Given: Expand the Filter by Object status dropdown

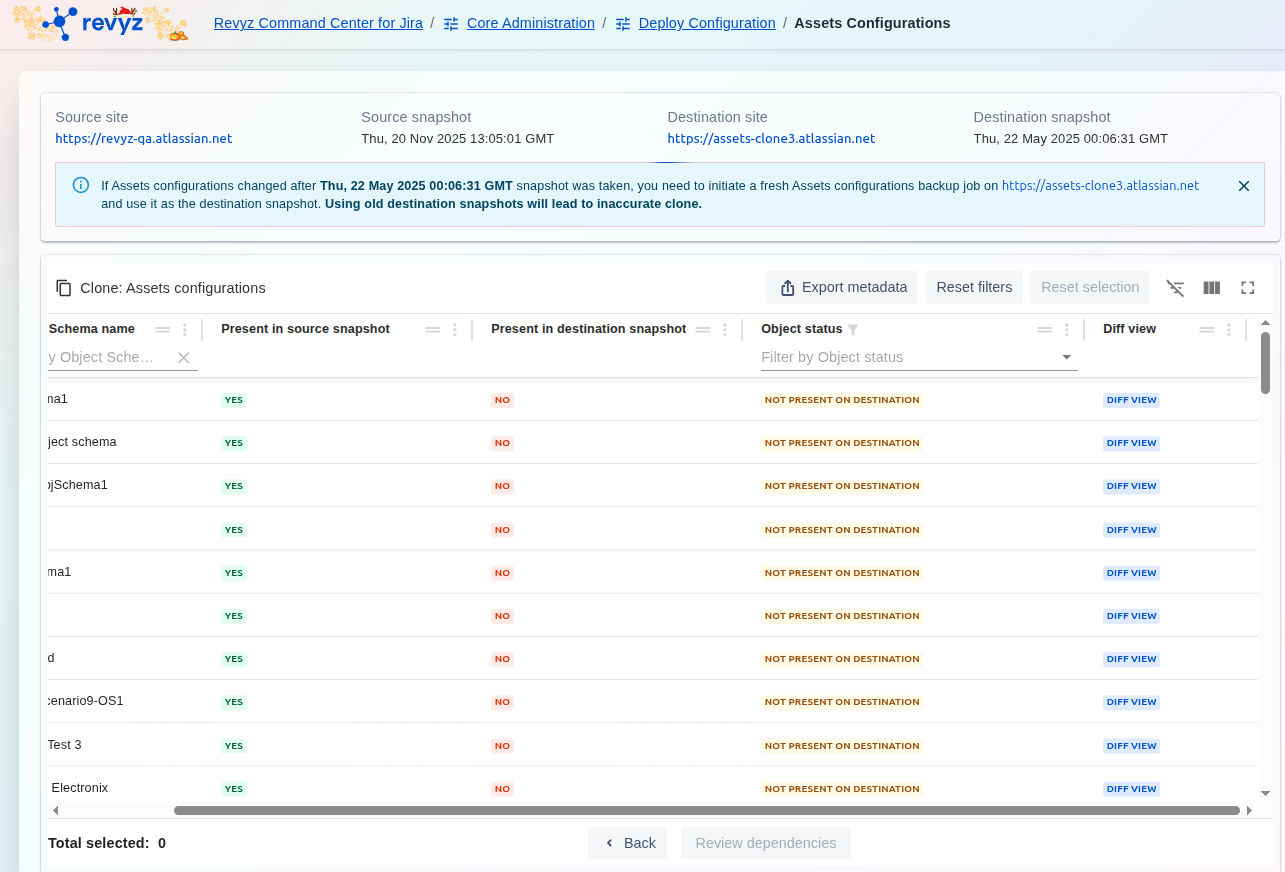Looking at the screenshot, I should 1066,358.
